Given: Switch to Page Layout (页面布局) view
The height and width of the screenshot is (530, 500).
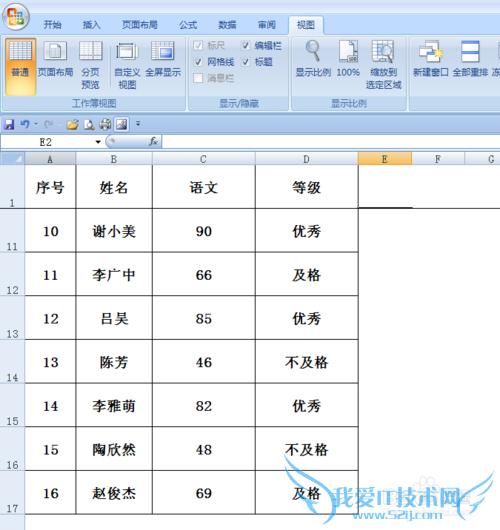Looking at the screenshot, I should tap(55, 59).
